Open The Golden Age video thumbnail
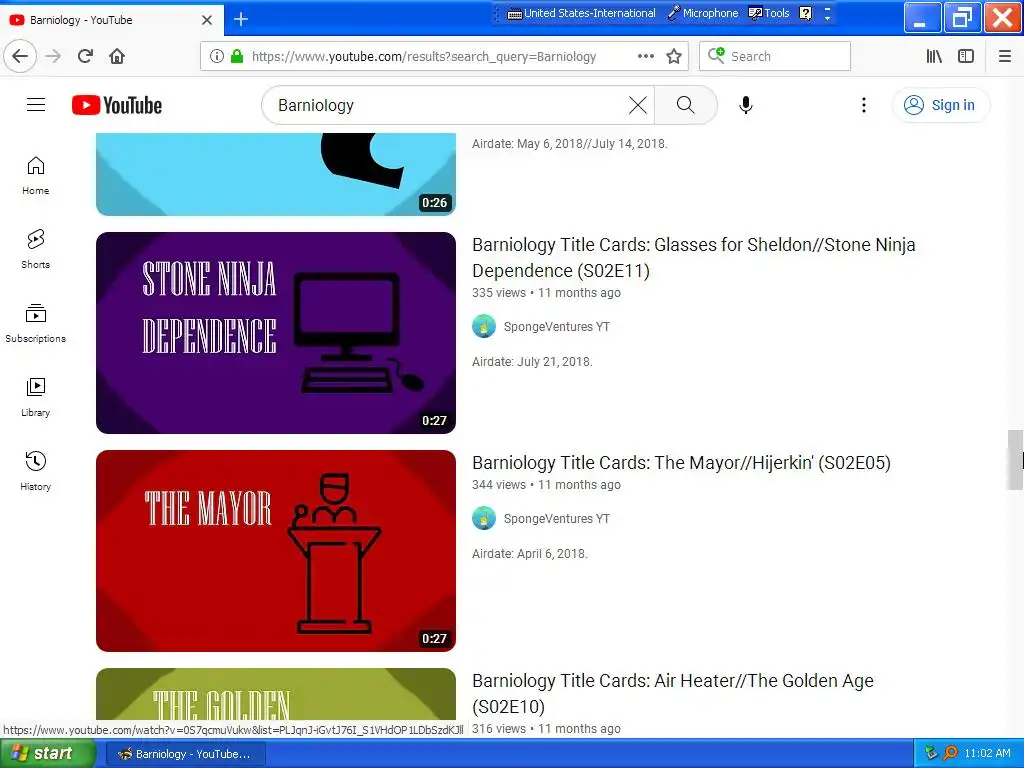This screenshot has height=768, width=1024. [276, 694]
